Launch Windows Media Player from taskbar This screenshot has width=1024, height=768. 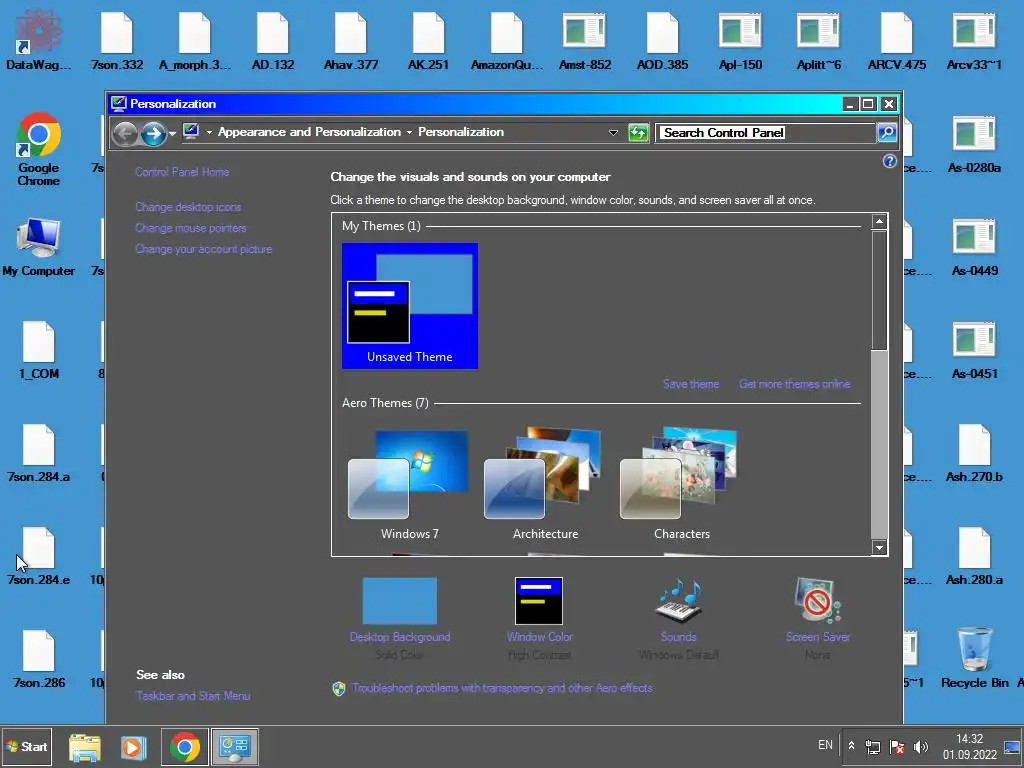point(134,747)
